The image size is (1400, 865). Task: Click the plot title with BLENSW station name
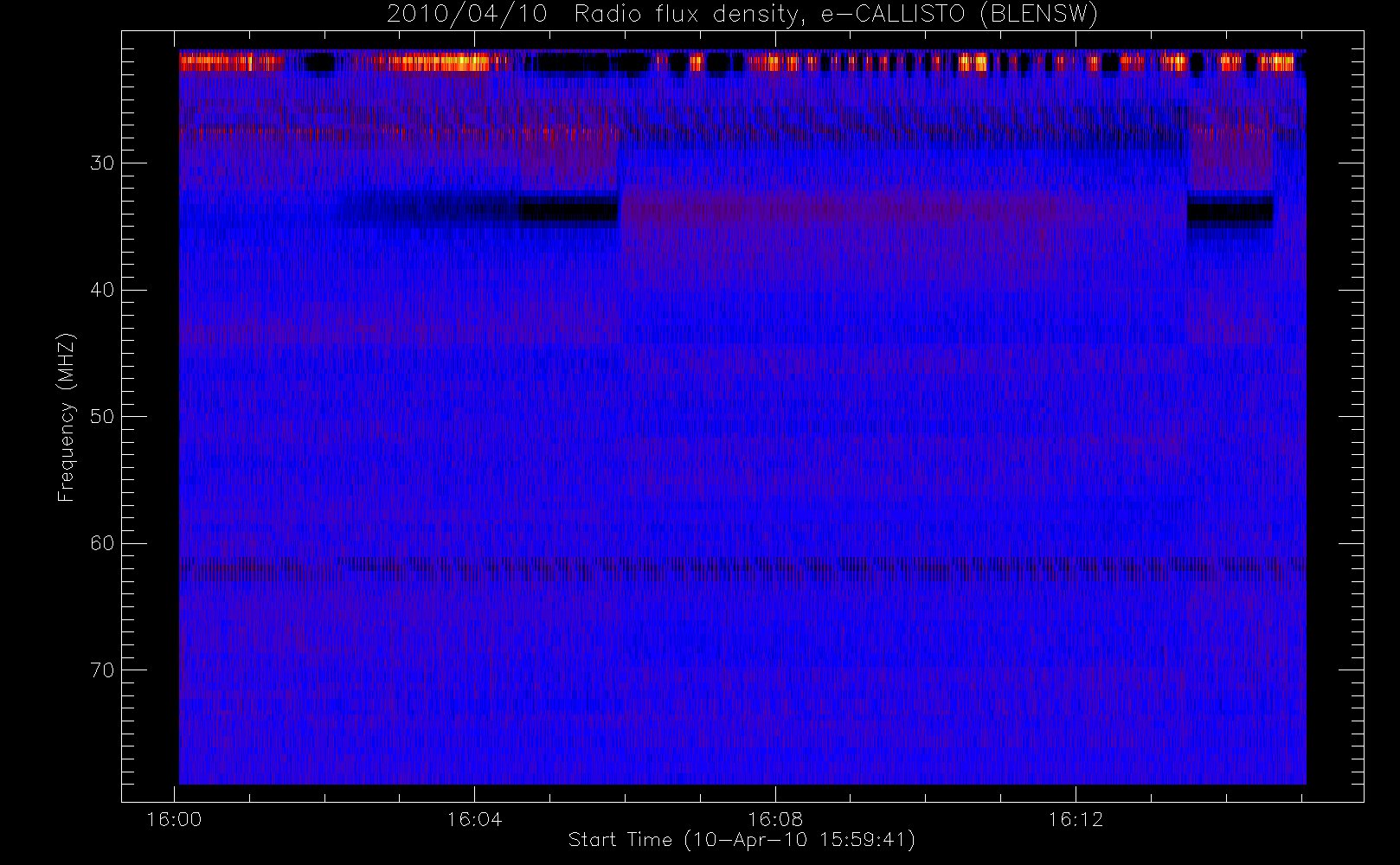pyautogui.click(x=742, y=15)
